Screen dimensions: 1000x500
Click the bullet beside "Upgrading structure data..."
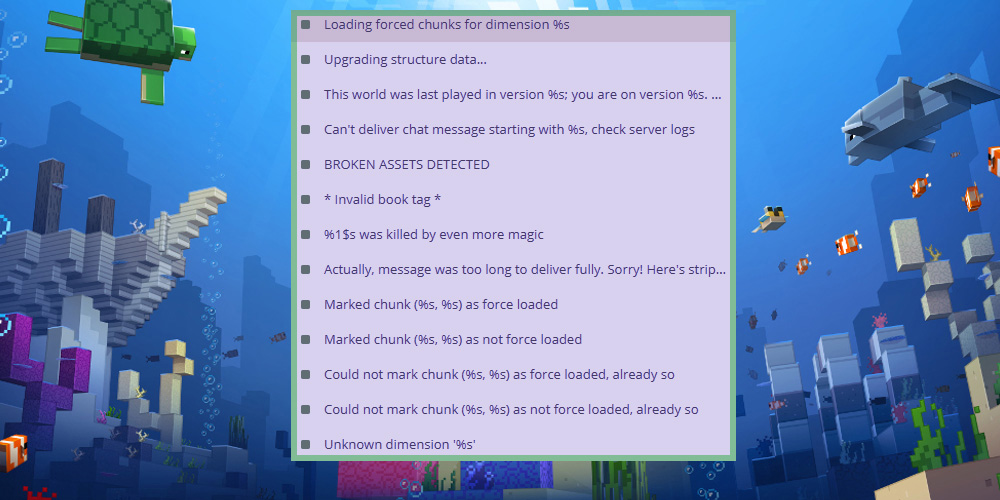305,59
